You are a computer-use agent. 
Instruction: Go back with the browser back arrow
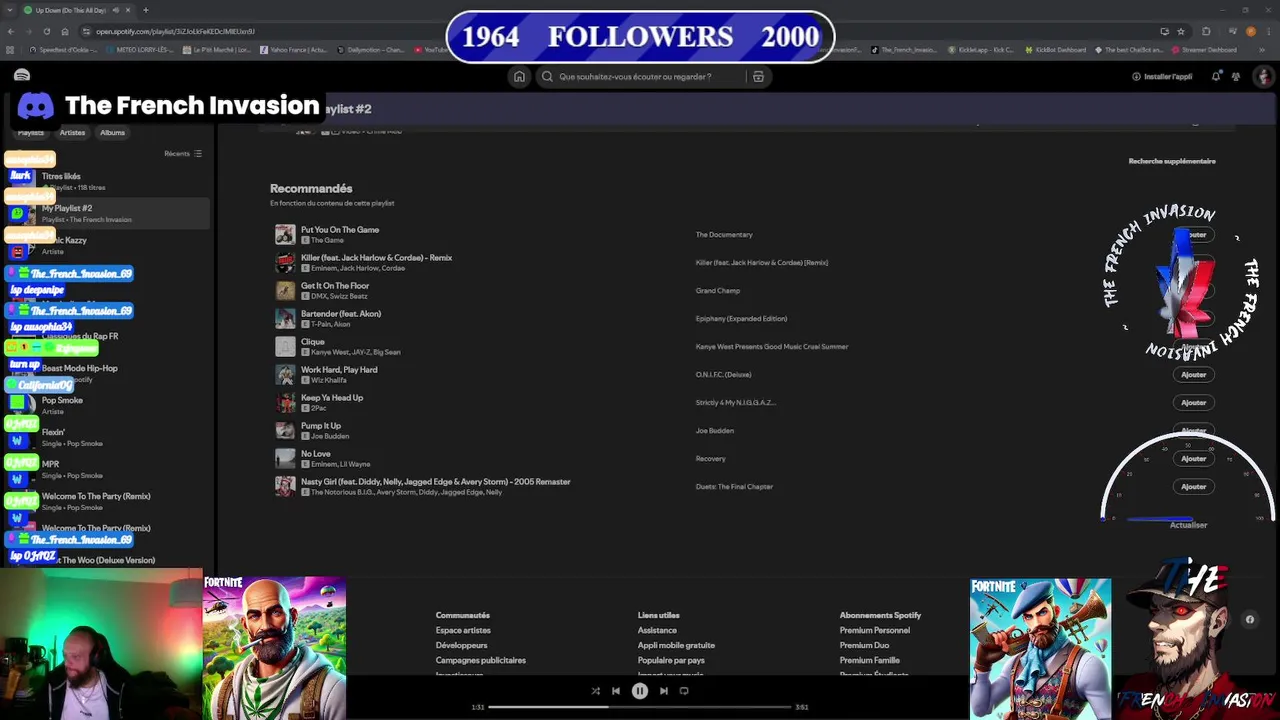click(x=11, y=31)
